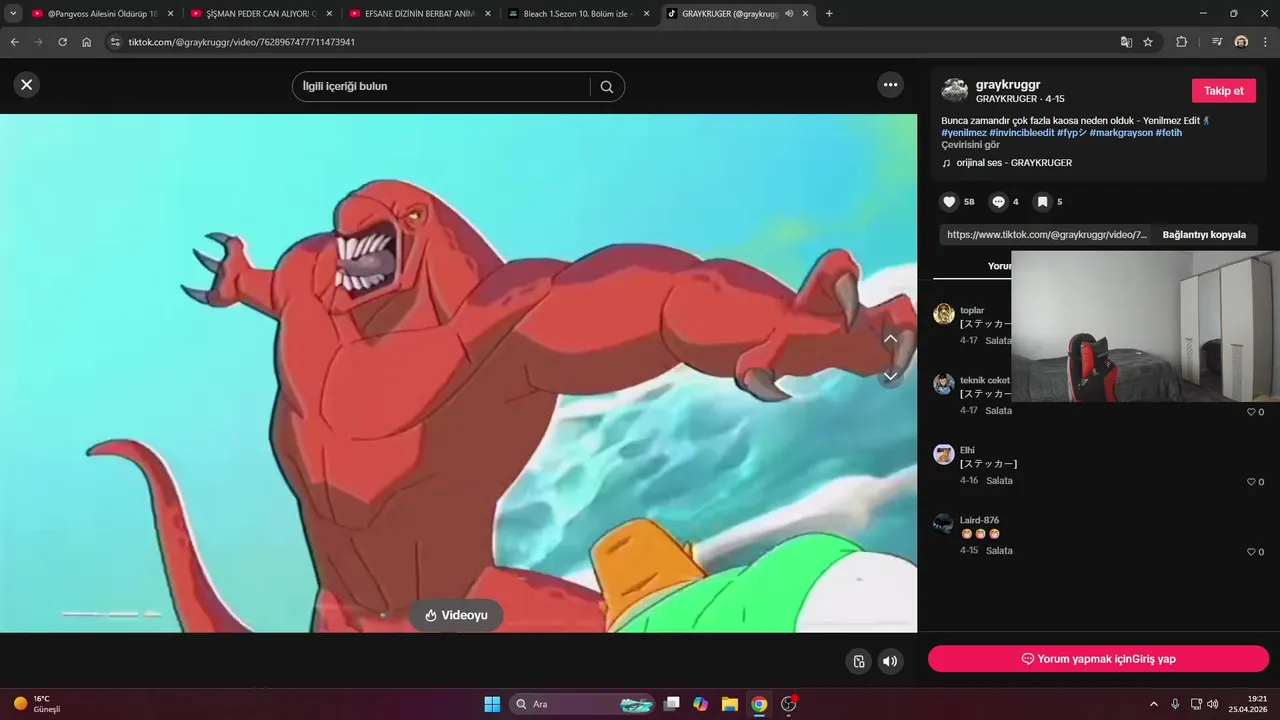Screen dimensions: 1280x720
Task: Open Chrome three-dot menu
Action: (1266, 42)
